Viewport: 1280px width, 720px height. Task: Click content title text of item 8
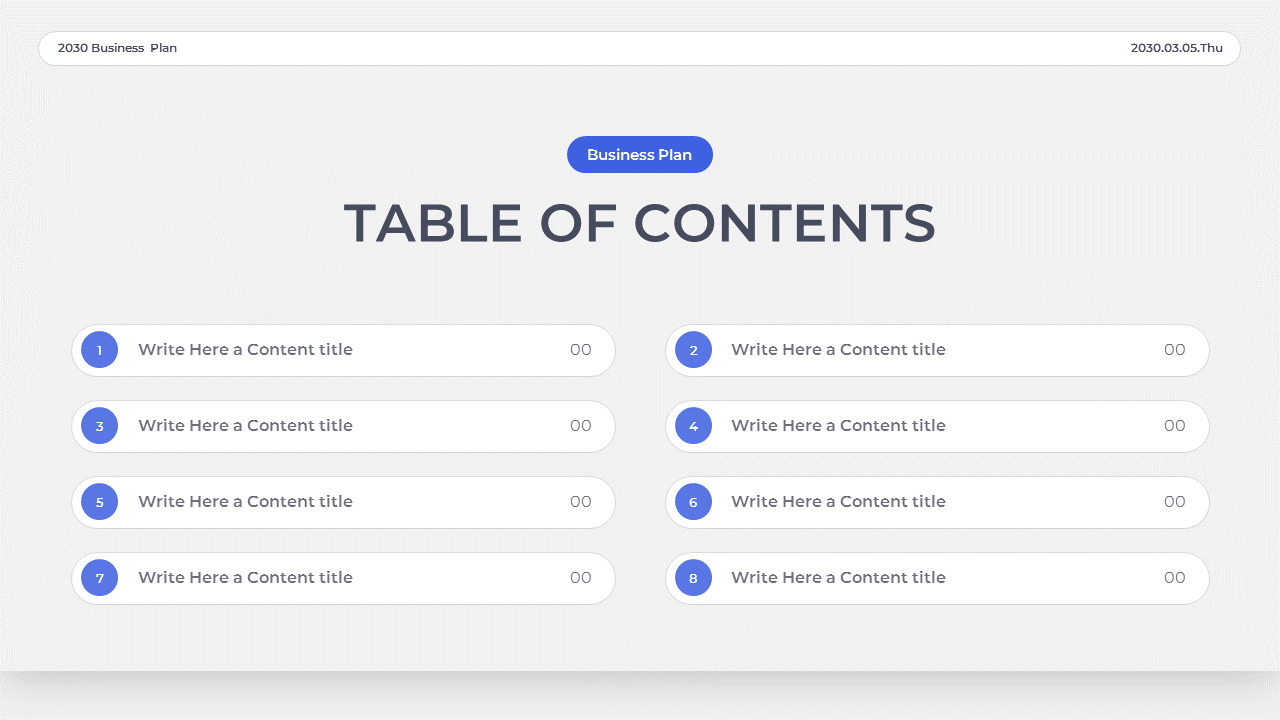(838, 578)
